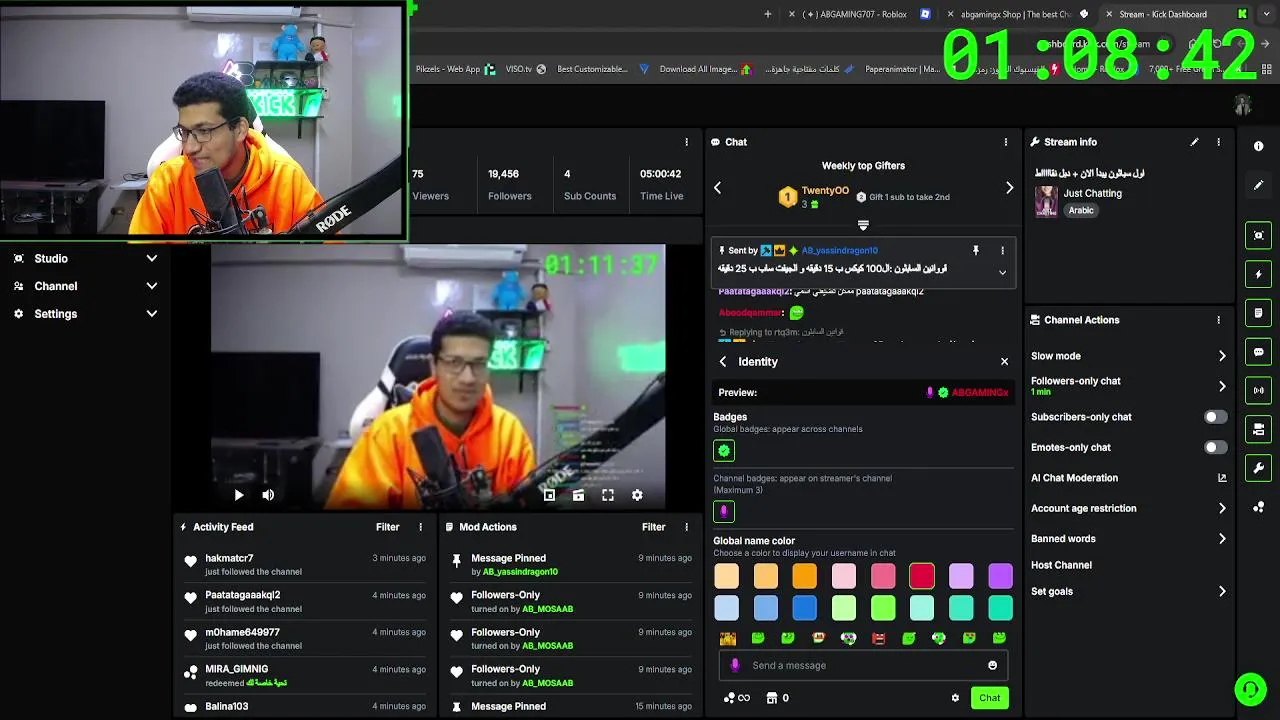The width and height of the screenshot is (1280, 720).
Task: Expand the Channel sidebar section
Action: [x=85, y=286]
